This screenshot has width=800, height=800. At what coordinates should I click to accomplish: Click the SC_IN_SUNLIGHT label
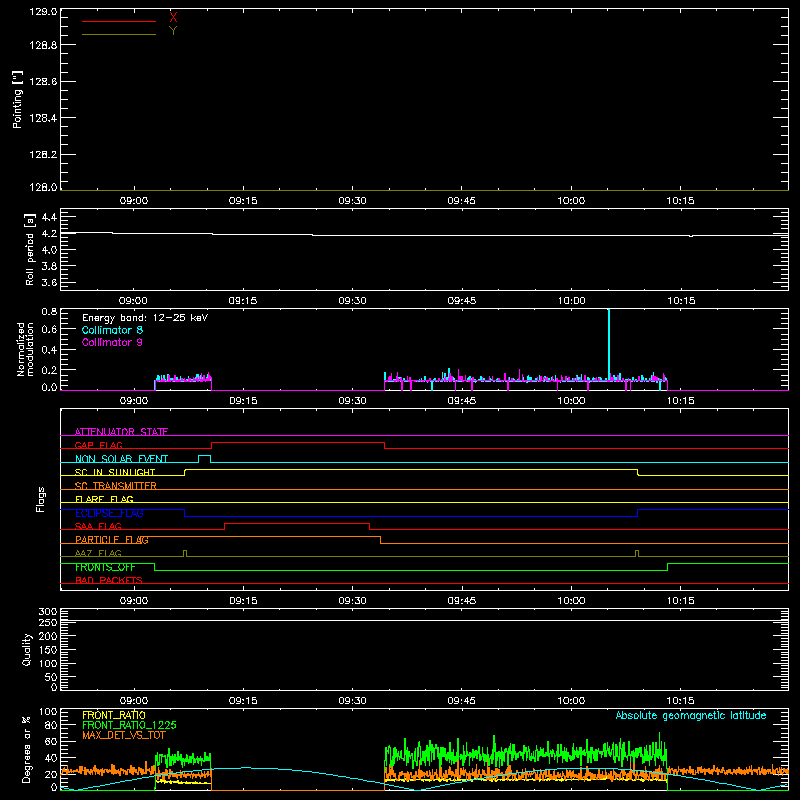[x=115, y=472]
